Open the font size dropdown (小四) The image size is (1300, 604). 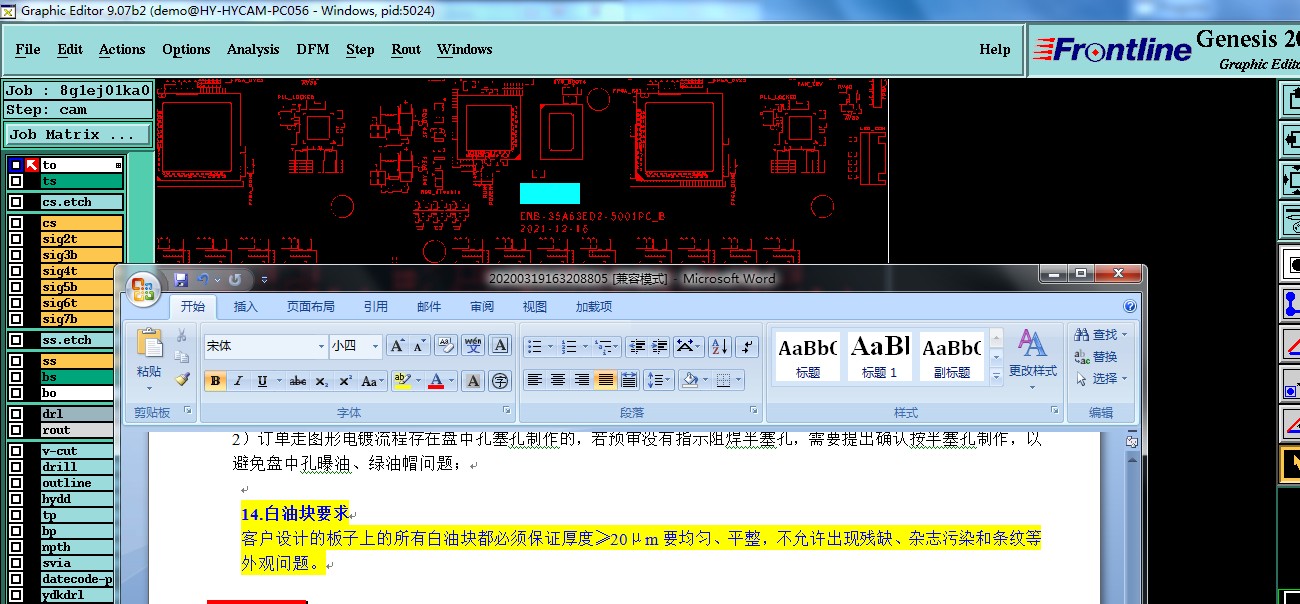(375, 346)
